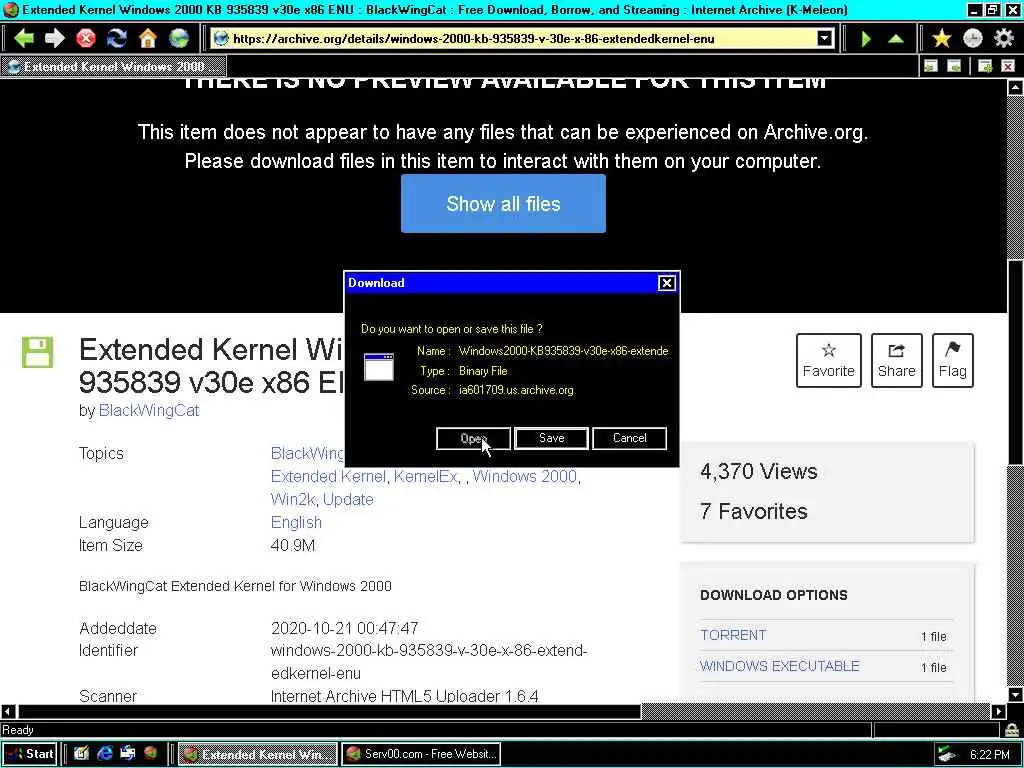Click the vertical scrollbar down arrow
The image size is (1024, 768).
pyautogui.click(x=1016, y=694)
